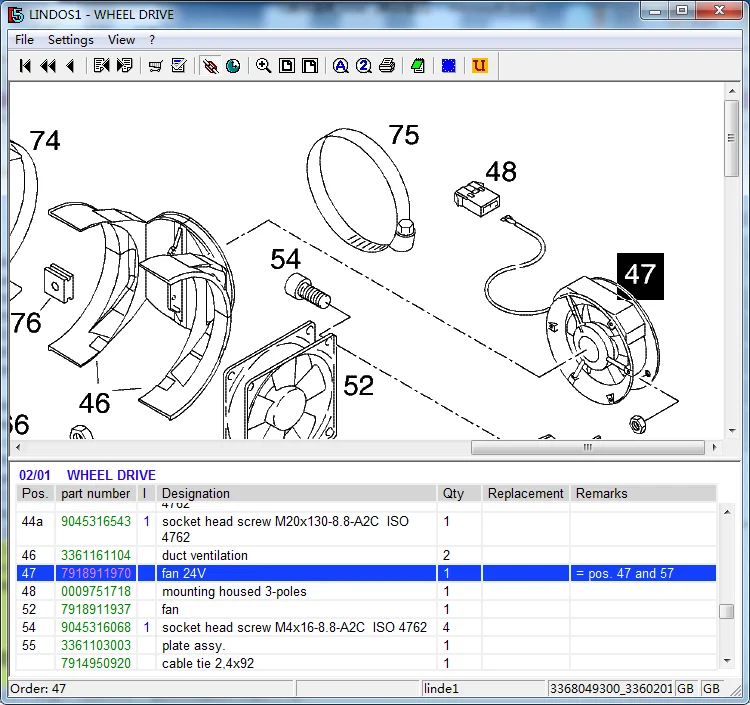The width and height of the screenshot is (750, 705).
Task: Click the second page-view icon
Action: pos(309,66)
